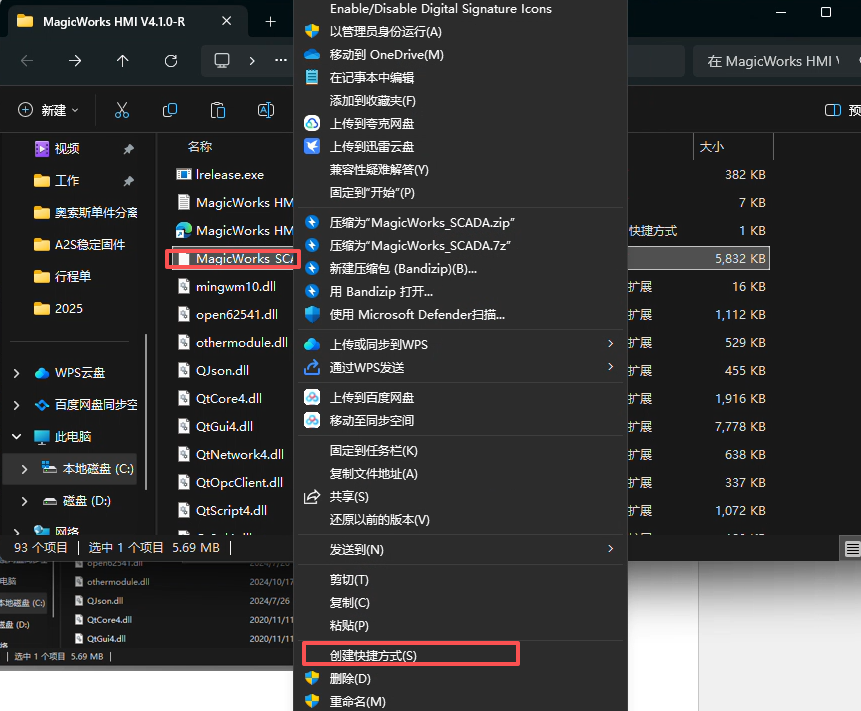
Task: Click the Rename icon in toolbar
Action: click(x=266, y=110)
